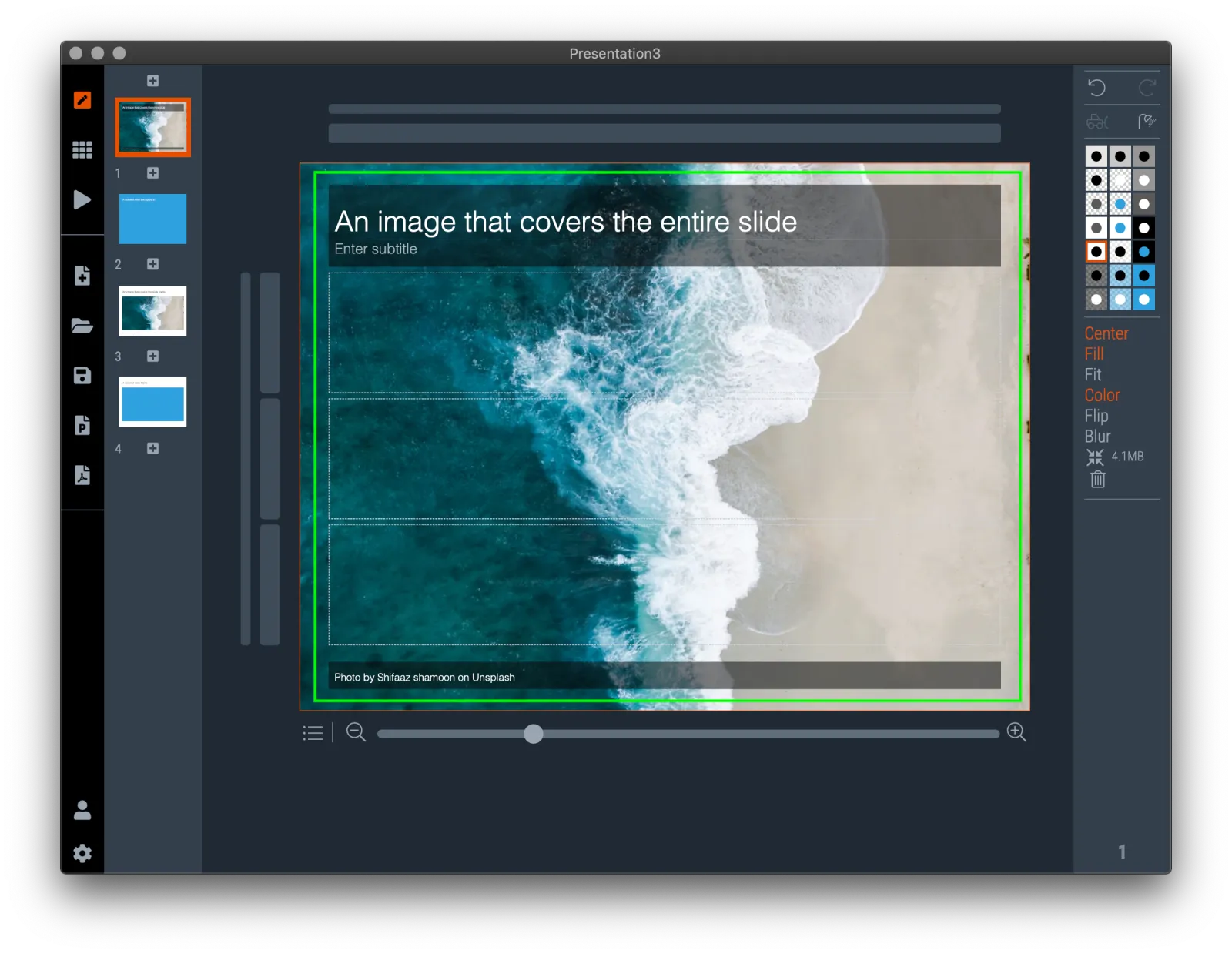
Task: Click the paint style icon beside tractor
Action: click(1147, 121)
